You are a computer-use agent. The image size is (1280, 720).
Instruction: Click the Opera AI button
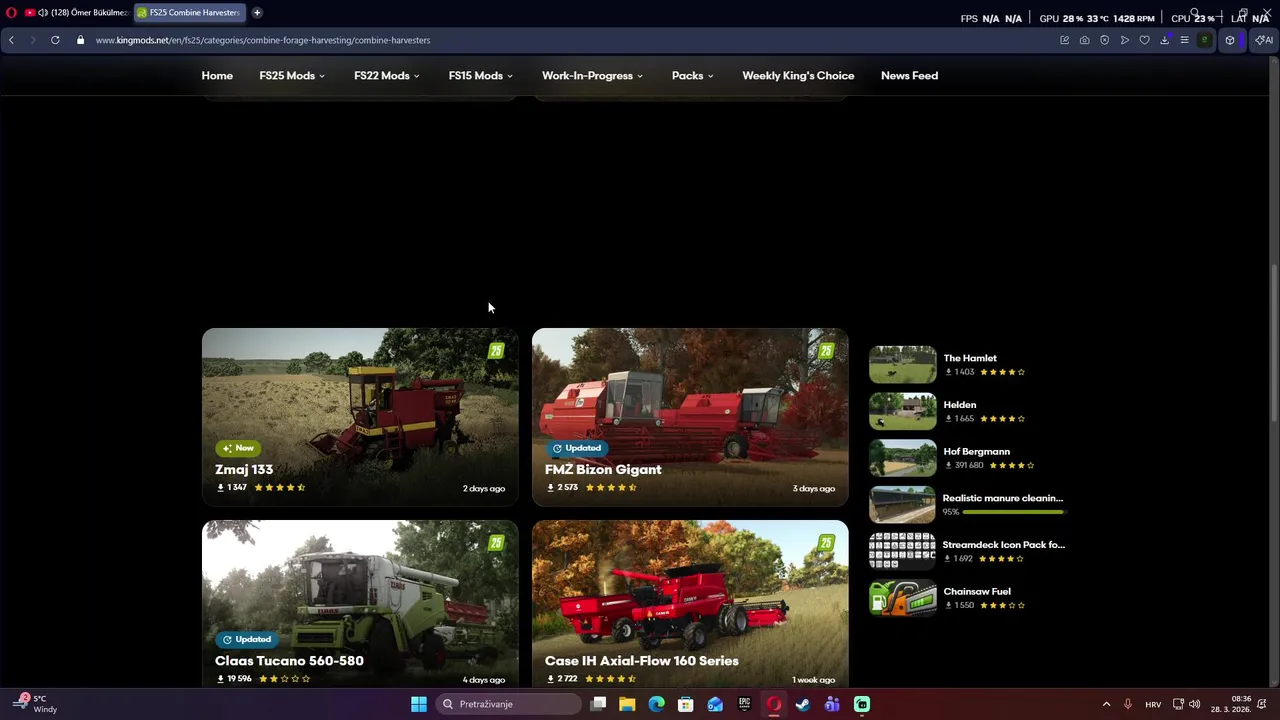click(x=1264, y=40)
